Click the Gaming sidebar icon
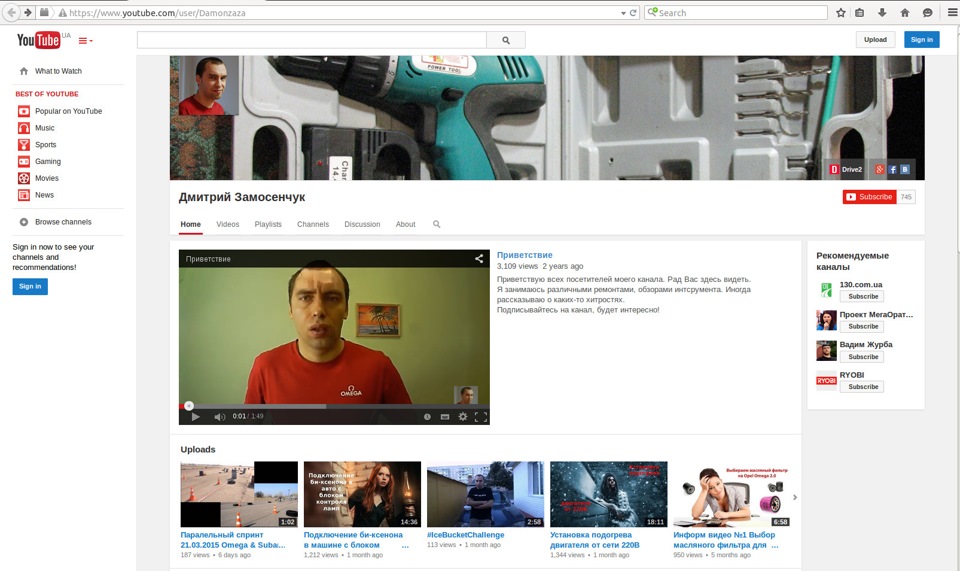This screenshot has width=960, height=571. point(24,162)
